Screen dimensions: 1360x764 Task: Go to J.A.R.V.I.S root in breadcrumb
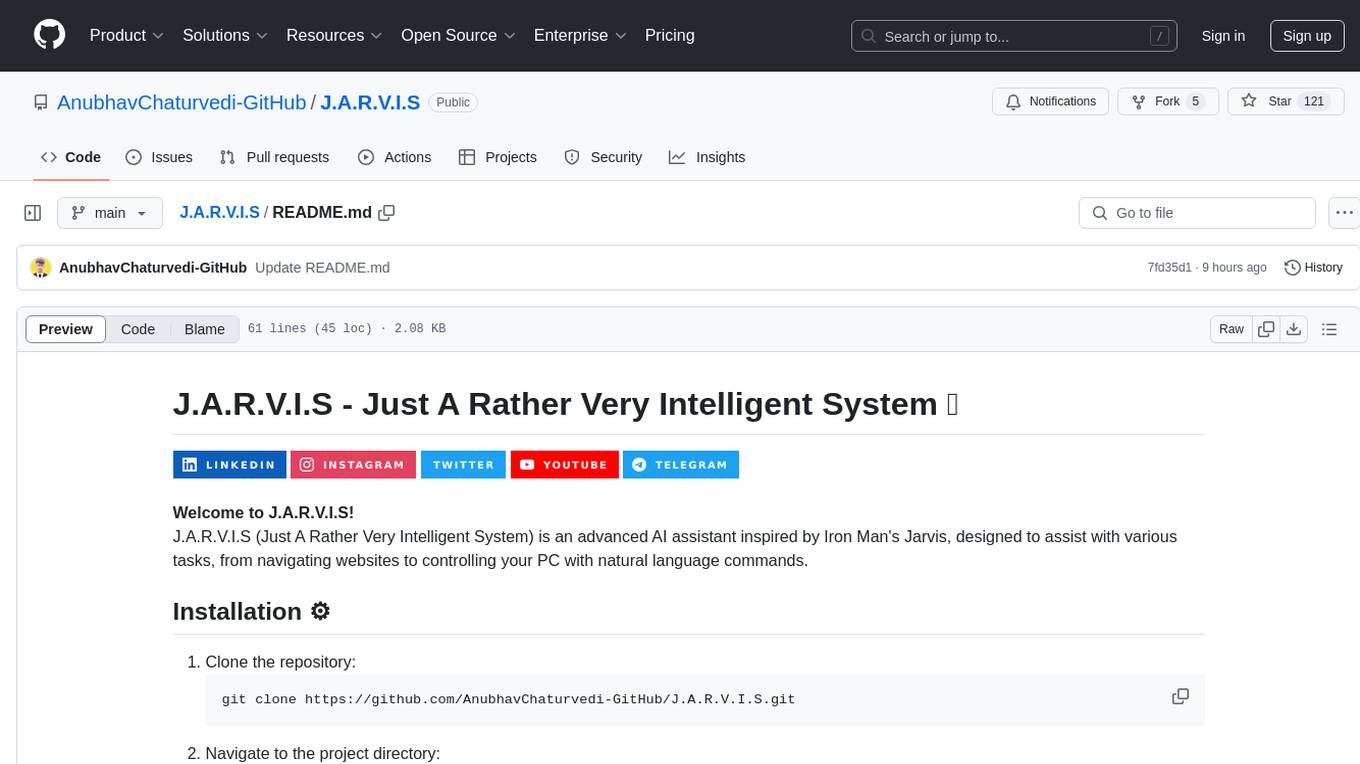pyautogui.click(x=219, y=212)
